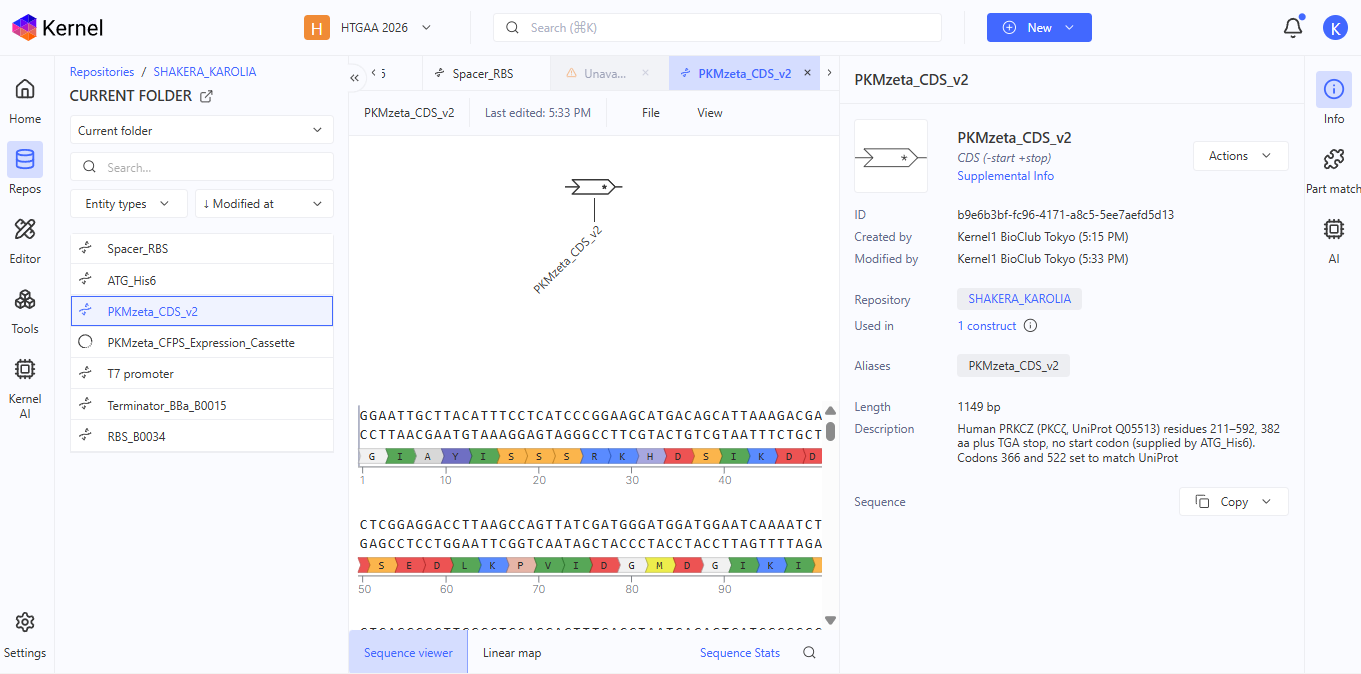Screen dimensions: 1361x674
Task: Expand the Current folder dropdown
Action: 202,130
